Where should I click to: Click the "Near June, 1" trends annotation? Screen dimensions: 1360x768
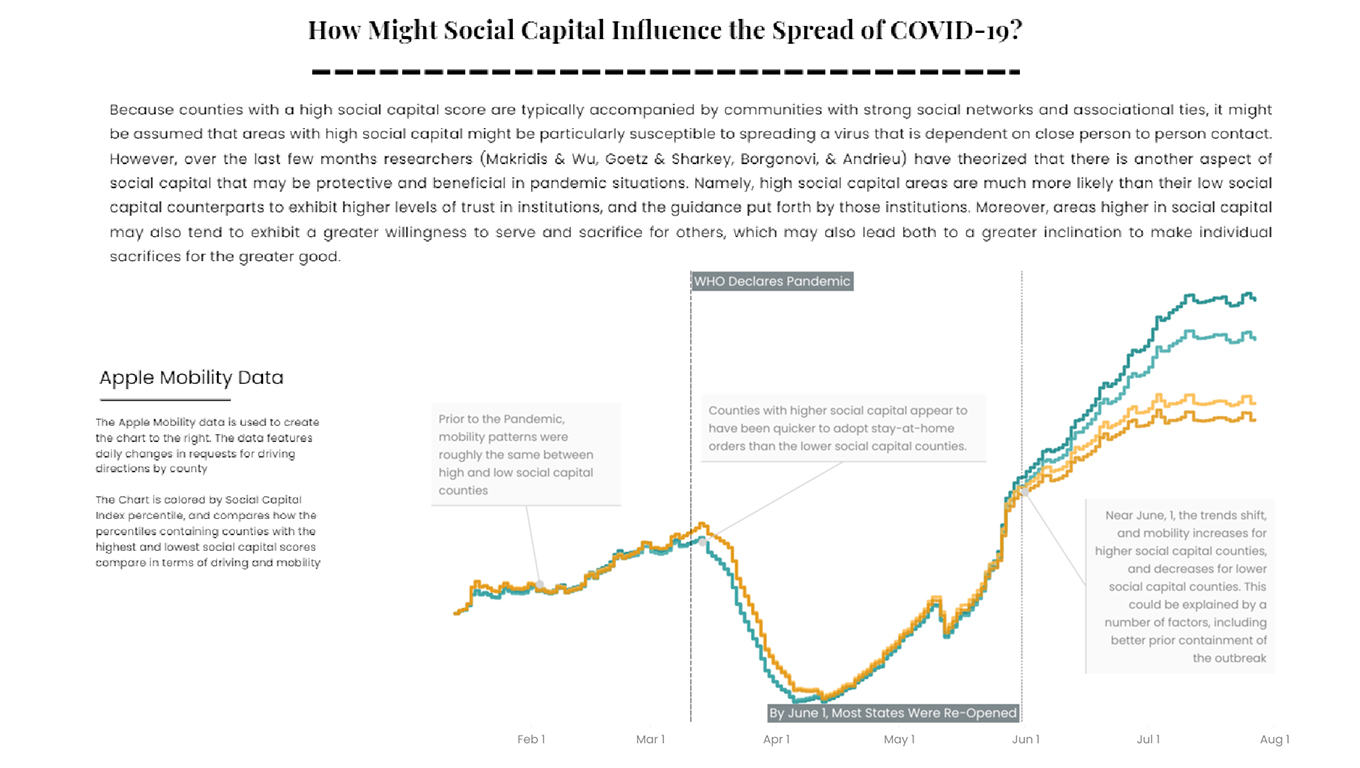(1181, 586)
